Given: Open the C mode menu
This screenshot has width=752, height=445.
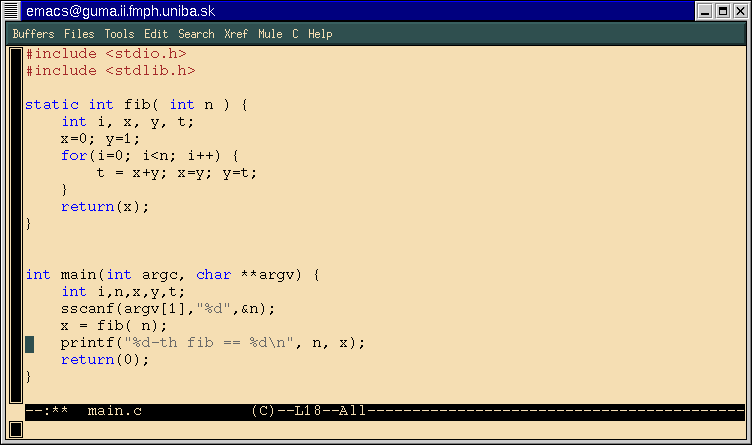Looking at the screenshot, I should coord(295,34).
